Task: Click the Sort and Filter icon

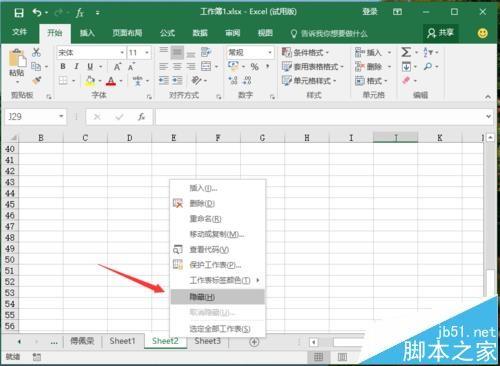Action: click(428, 52)
